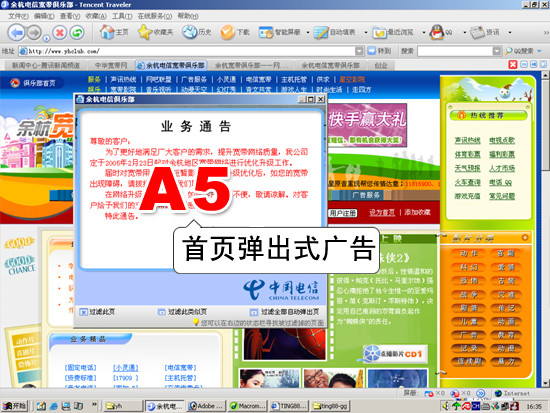Expand the QQ toolbar dropdown arrow

465,33
